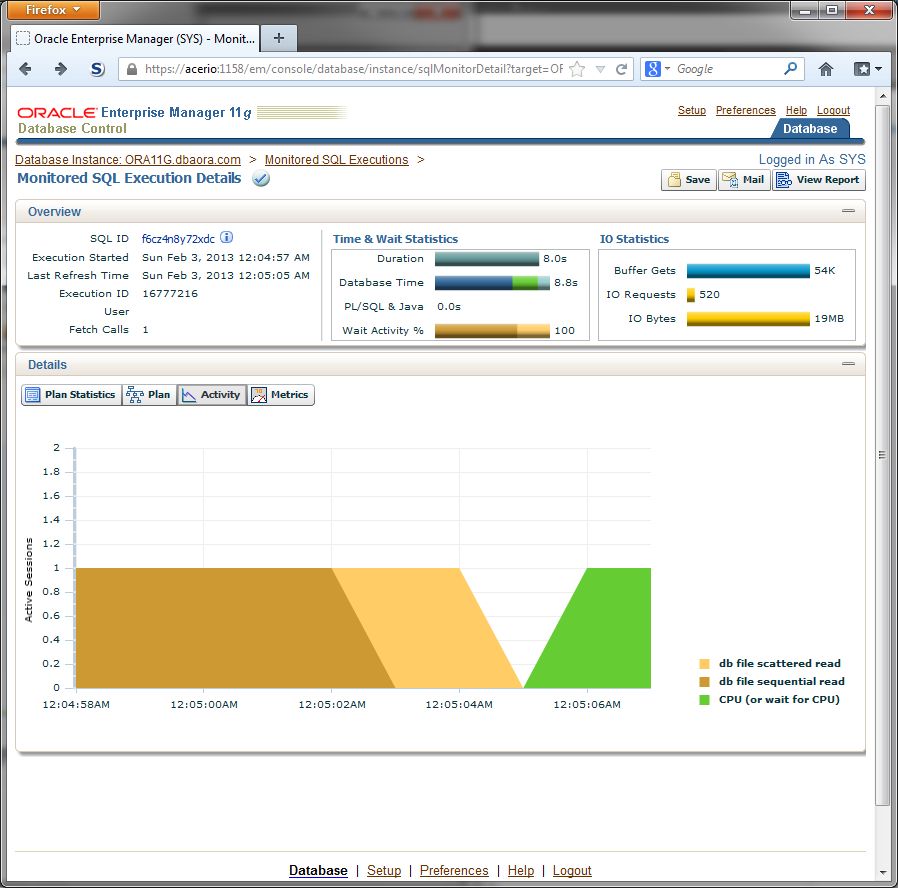Click the SQL ID f6cz4n8y72xdc link
Image resolution: width=898 pixels, height=888 pixels.
178,239
